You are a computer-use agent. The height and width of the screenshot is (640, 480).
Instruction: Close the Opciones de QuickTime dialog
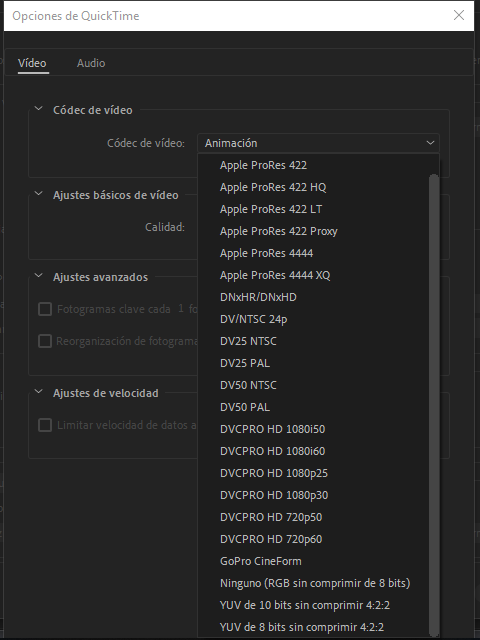459,16
